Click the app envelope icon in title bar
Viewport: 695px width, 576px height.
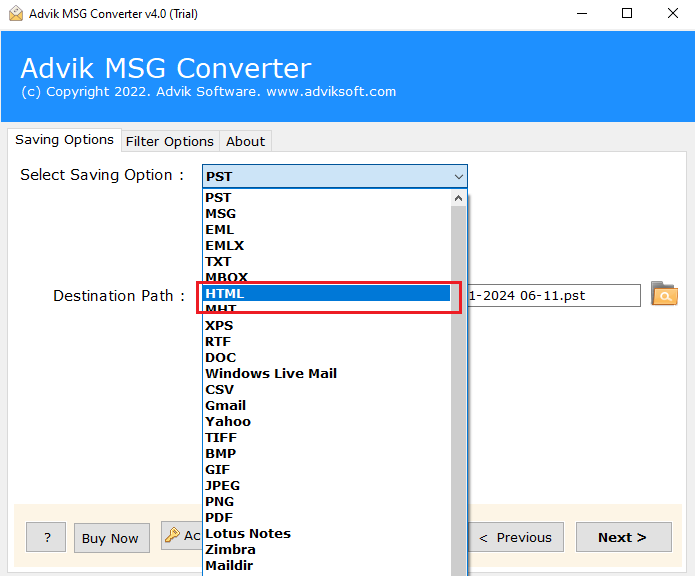pos(15,13)
